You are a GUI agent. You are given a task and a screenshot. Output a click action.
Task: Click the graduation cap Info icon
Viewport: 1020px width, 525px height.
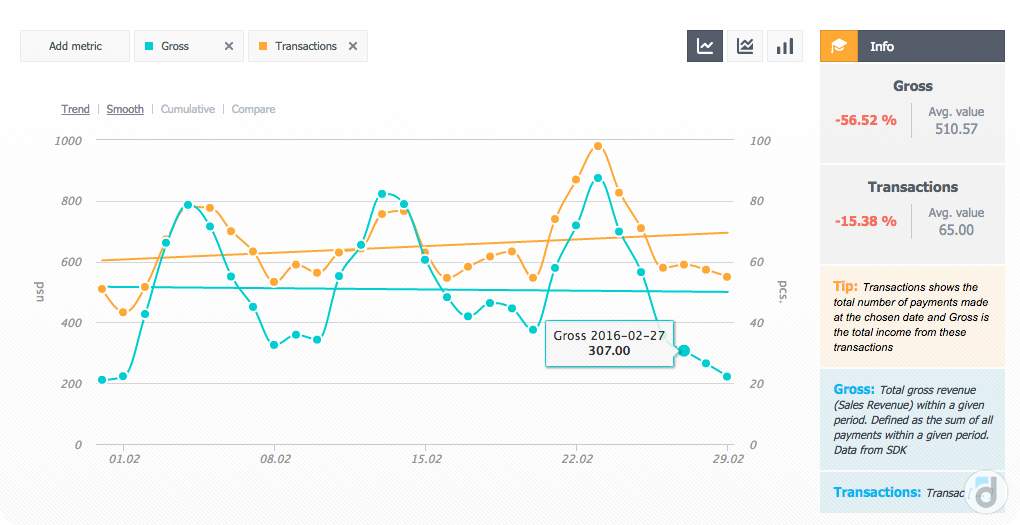click(839, 46)
